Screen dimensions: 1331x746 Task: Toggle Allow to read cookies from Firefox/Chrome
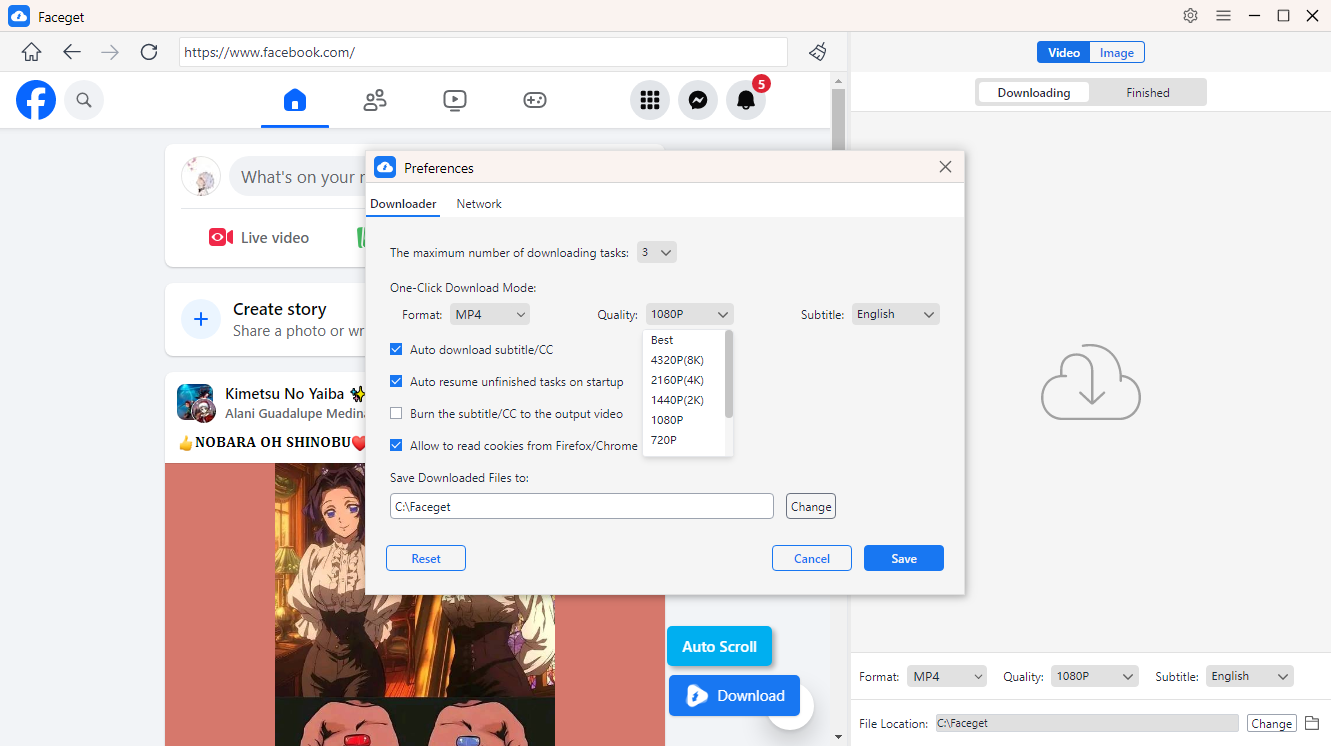click(x=397, y=445)
